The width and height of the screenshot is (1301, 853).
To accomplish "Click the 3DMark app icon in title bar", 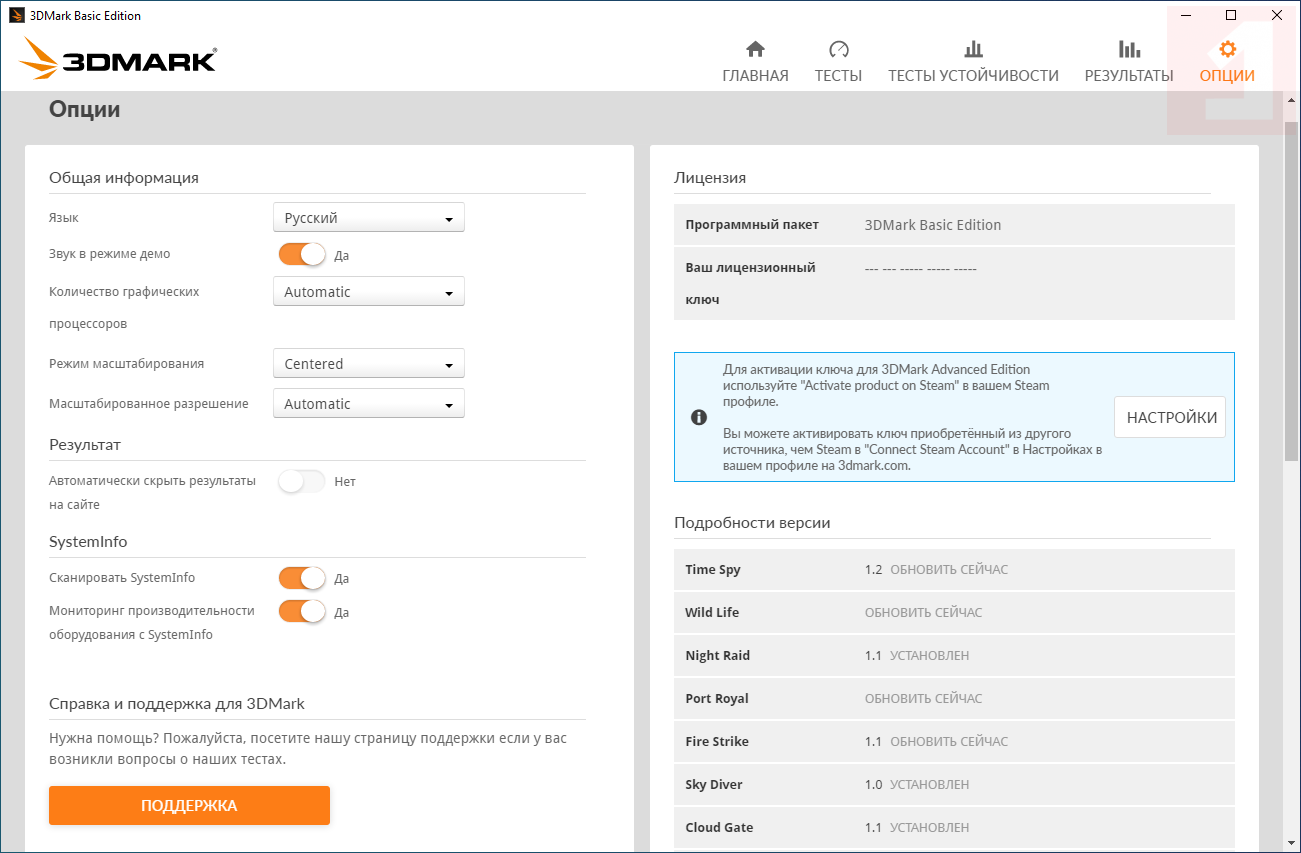I will (17, 16).
